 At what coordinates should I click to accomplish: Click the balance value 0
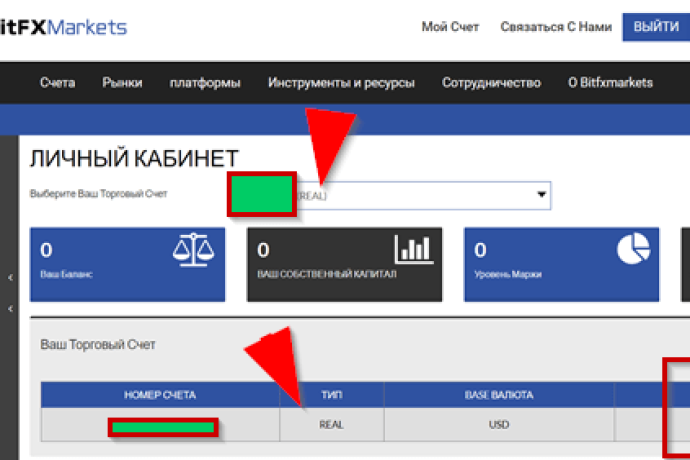coord(46,250)
